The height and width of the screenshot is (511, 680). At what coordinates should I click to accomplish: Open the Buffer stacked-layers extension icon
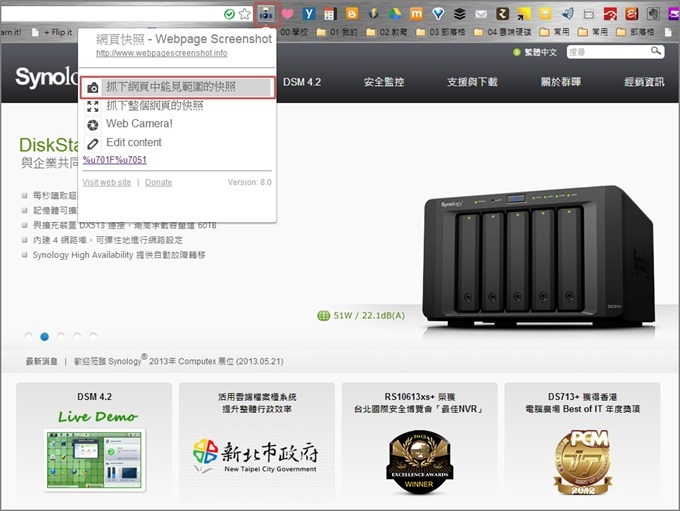(459, 14)
